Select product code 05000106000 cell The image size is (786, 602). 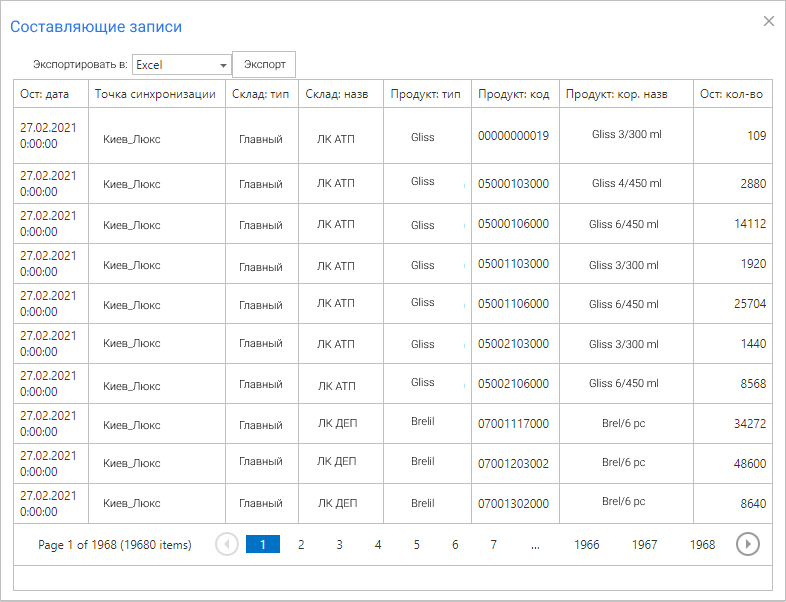pos(515,224)
